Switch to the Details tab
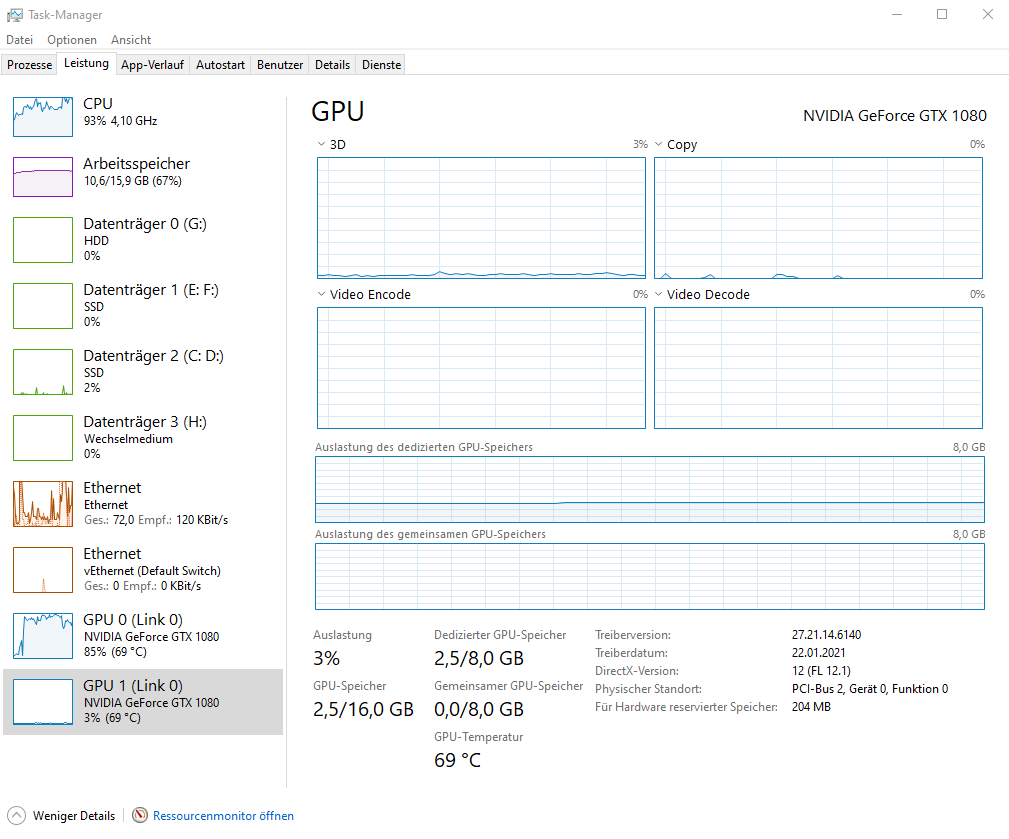The image size is (1009, 839). 333,65
